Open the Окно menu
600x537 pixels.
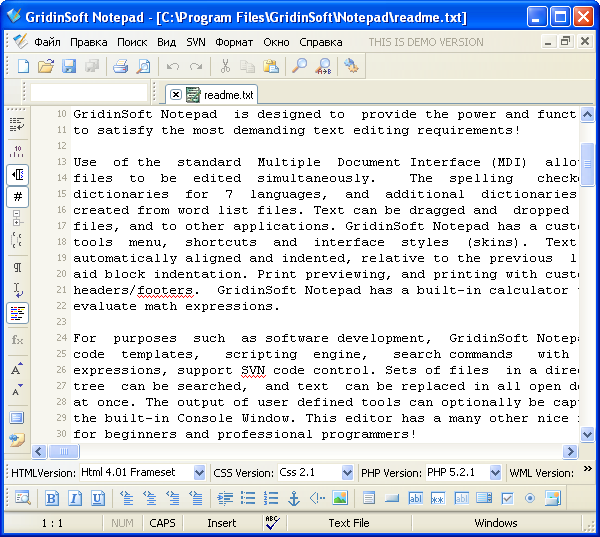coord(276,42)
